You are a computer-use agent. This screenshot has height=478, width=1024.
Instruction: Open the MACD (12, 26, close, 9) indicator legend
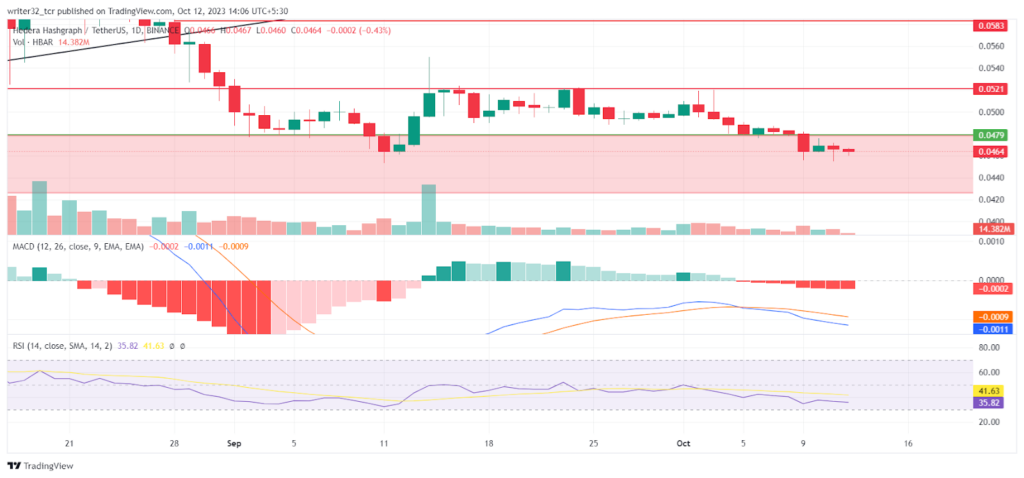click(x=78, y=246)
